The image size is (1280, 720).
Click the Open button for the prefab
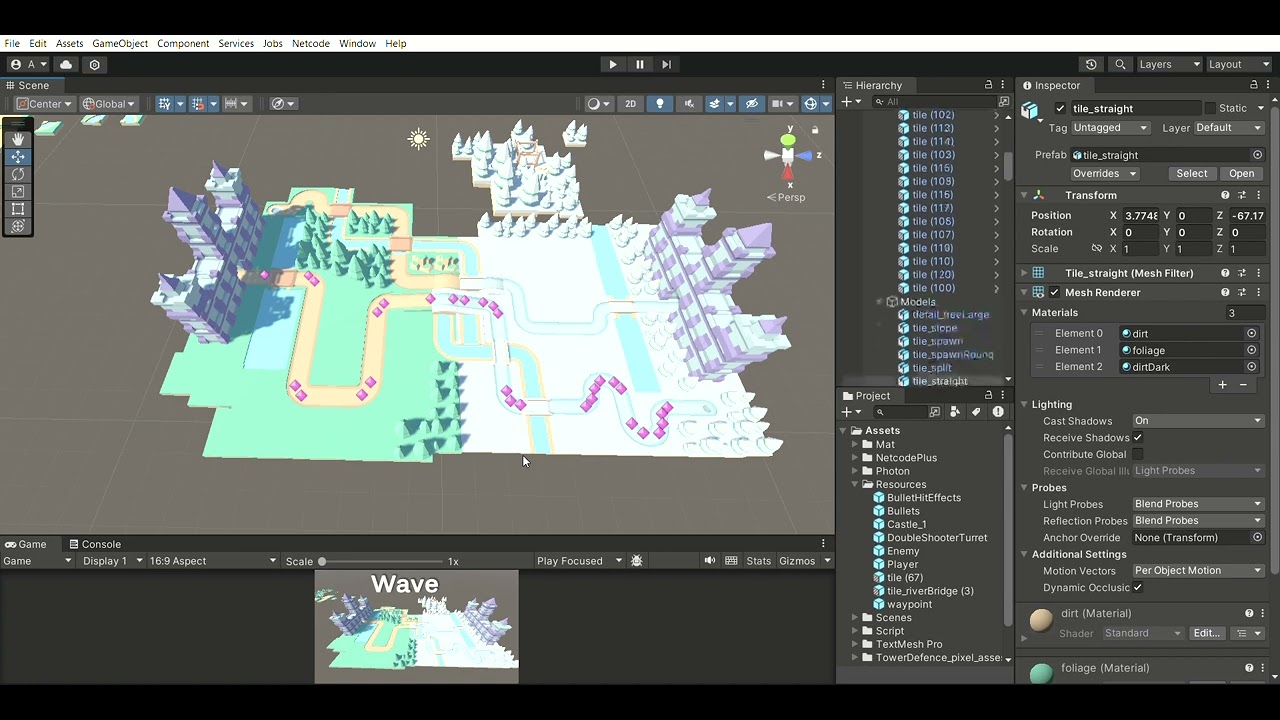(x=1241, y=173)
